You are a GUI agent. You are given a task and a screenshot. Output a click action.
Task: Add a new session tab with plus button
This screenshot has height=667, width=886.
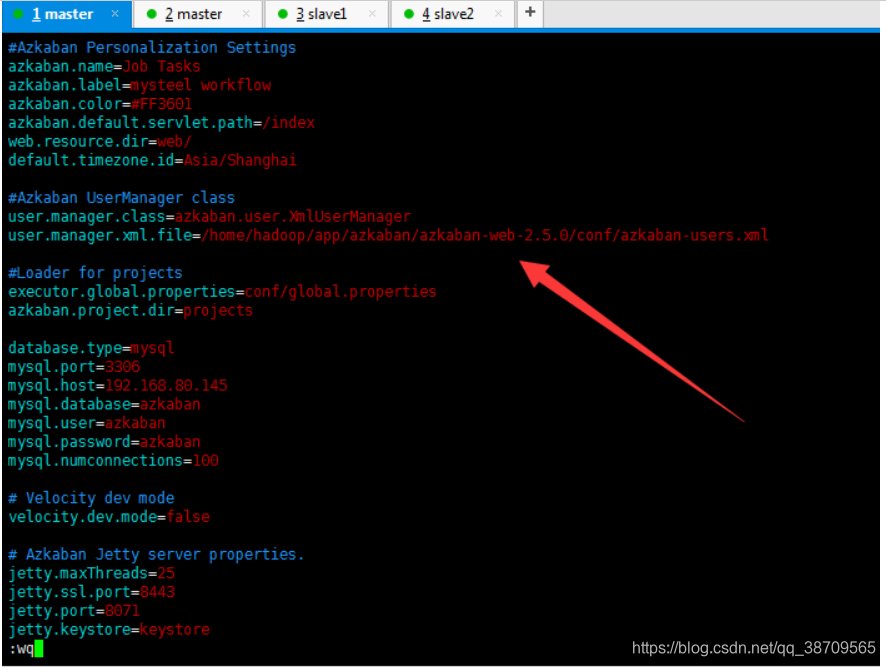pyautogui.click(x=530, y=12)
